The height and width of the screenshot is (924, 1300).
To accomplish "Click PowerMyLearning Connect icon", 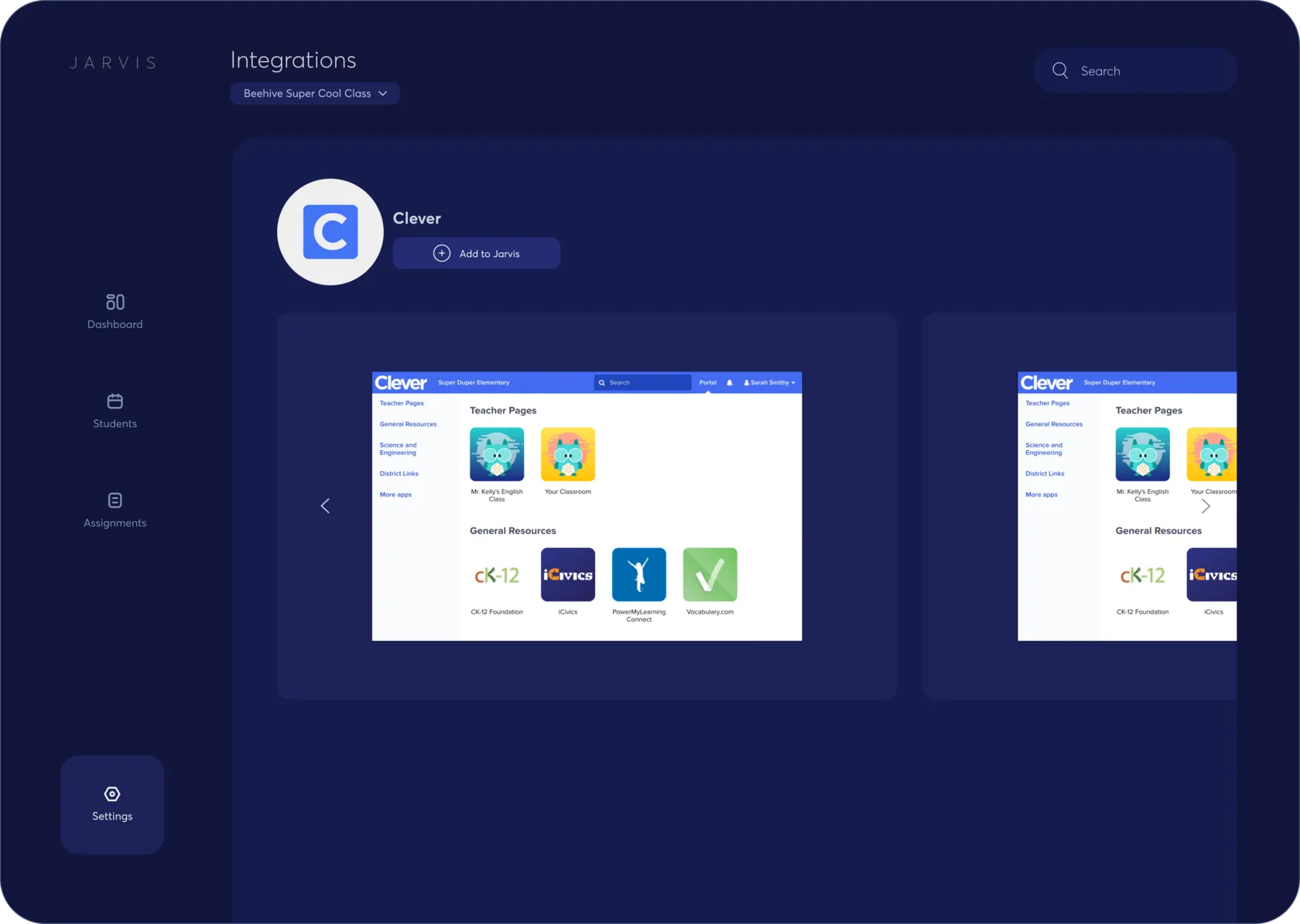I will (x=639, y=575).
